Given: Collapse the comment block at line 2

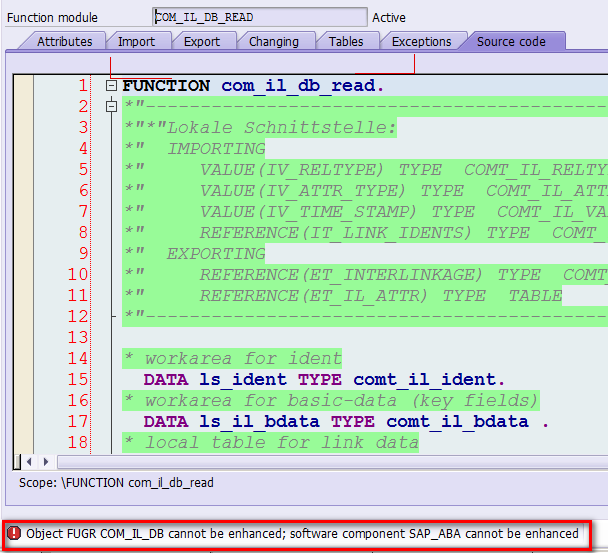Looking at the screenshot, I should 111,106.
